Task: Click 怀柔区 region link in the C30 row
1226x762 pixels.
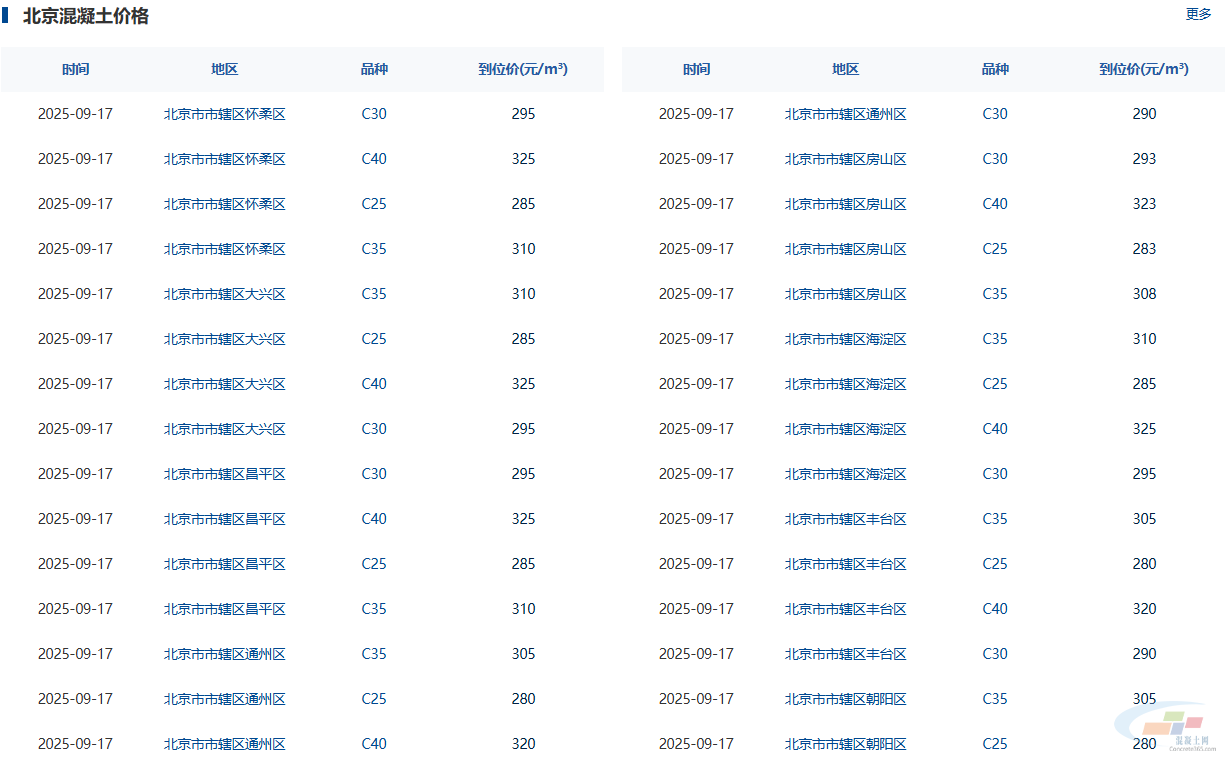Action: [225, 114]
